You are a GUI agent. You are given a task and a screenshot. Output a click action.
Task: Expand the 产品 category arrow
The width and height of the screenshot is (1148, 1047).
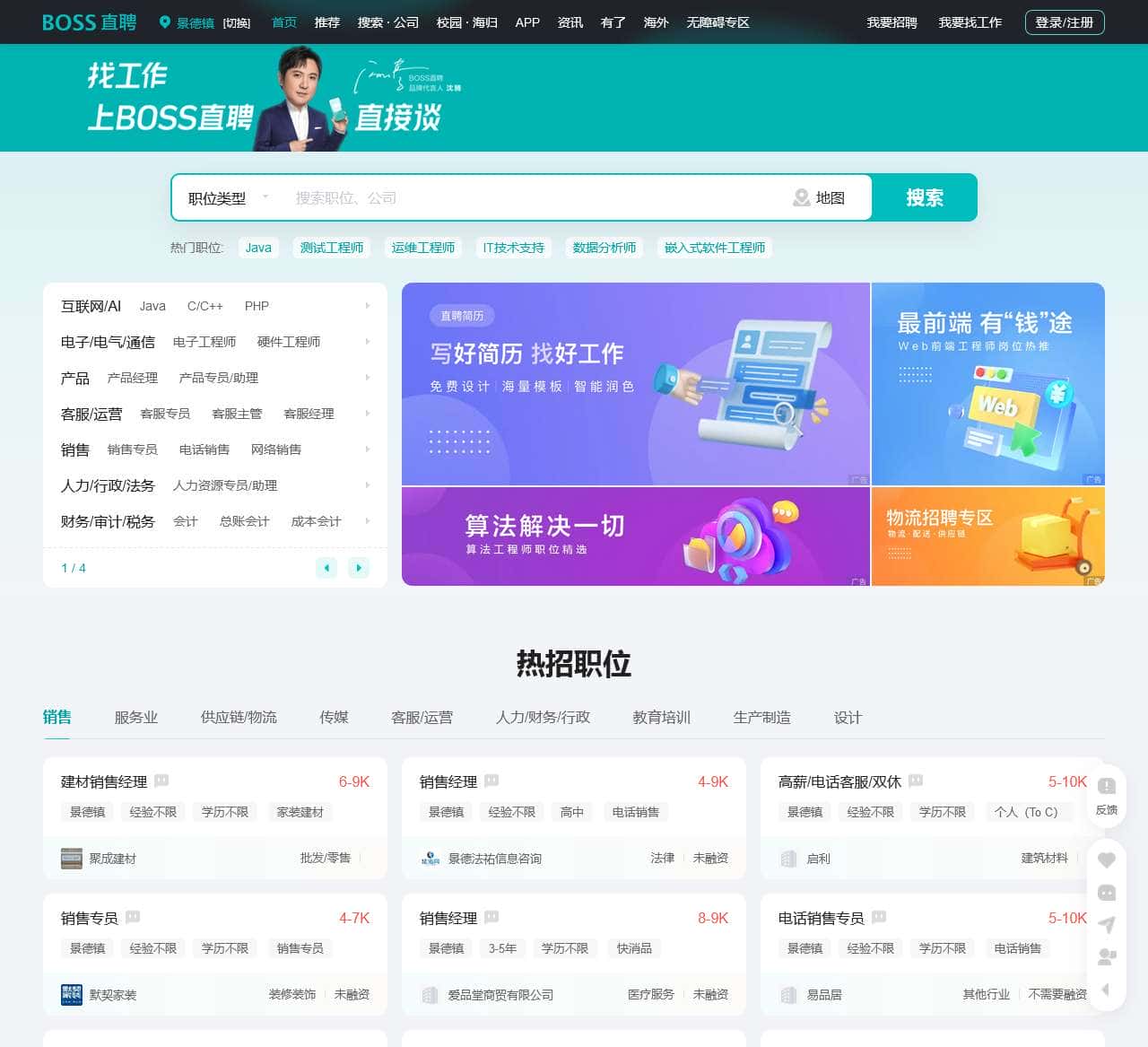pyautogui.click(x=367, y=378)
